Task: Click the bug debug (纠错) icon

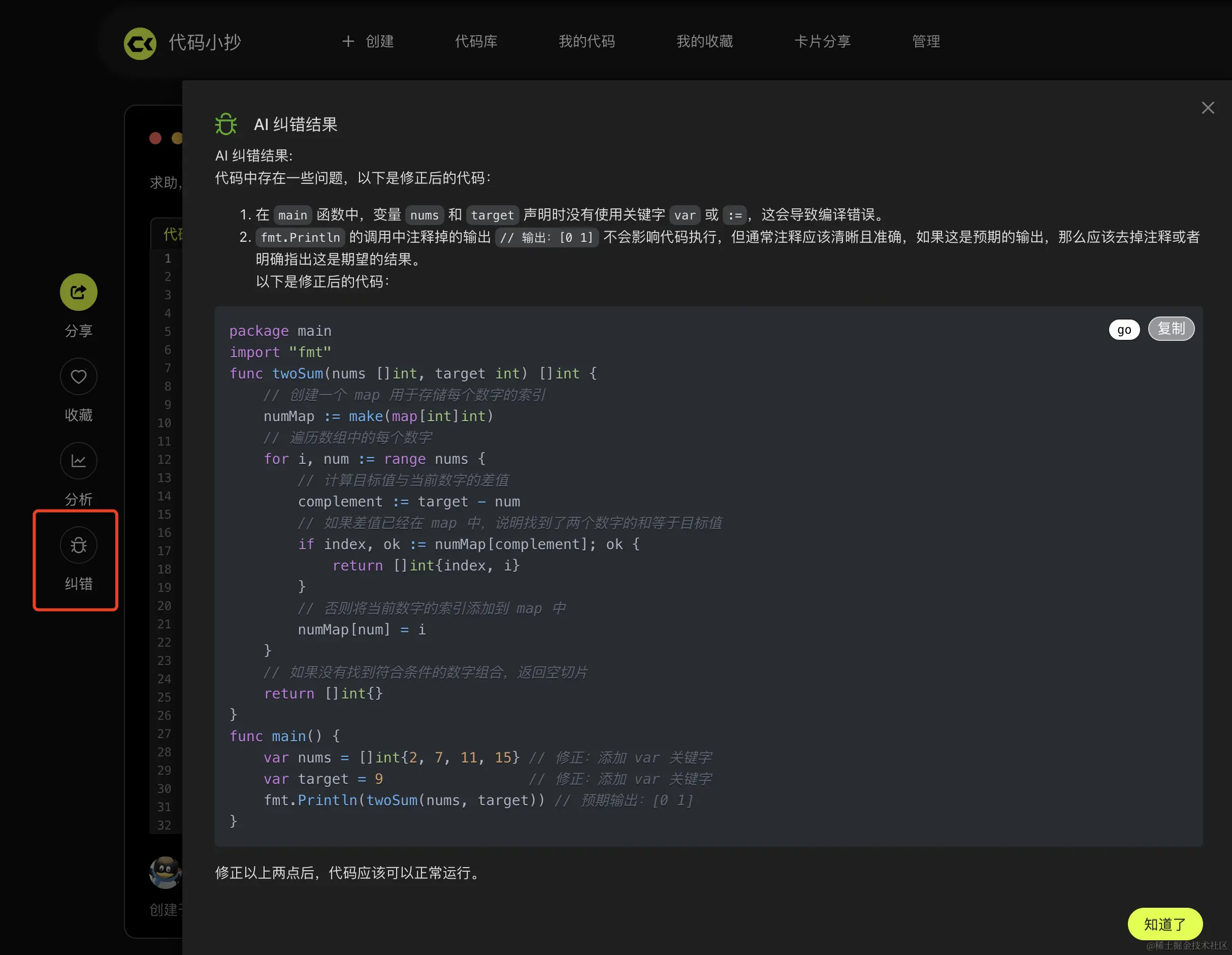Action: click(x=78, y=545)
